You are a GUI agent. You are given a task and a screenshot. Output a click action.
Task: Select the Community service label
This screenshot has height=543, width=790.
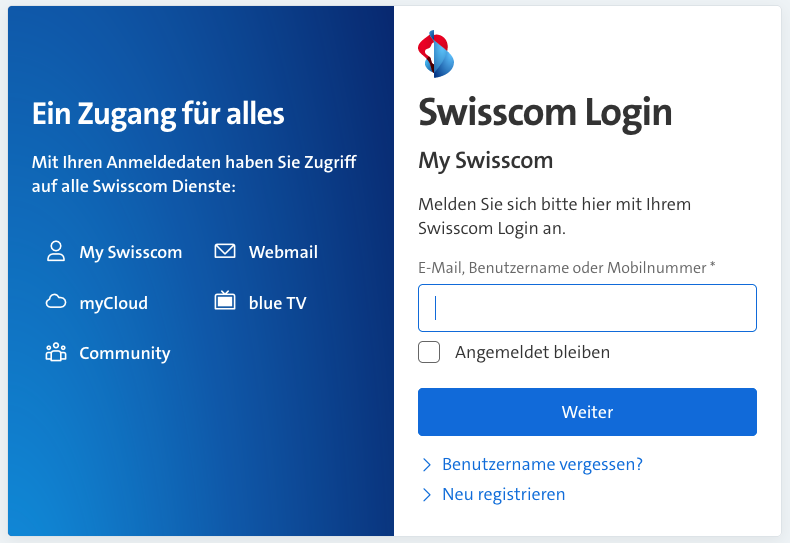click(x=124, y=353)
